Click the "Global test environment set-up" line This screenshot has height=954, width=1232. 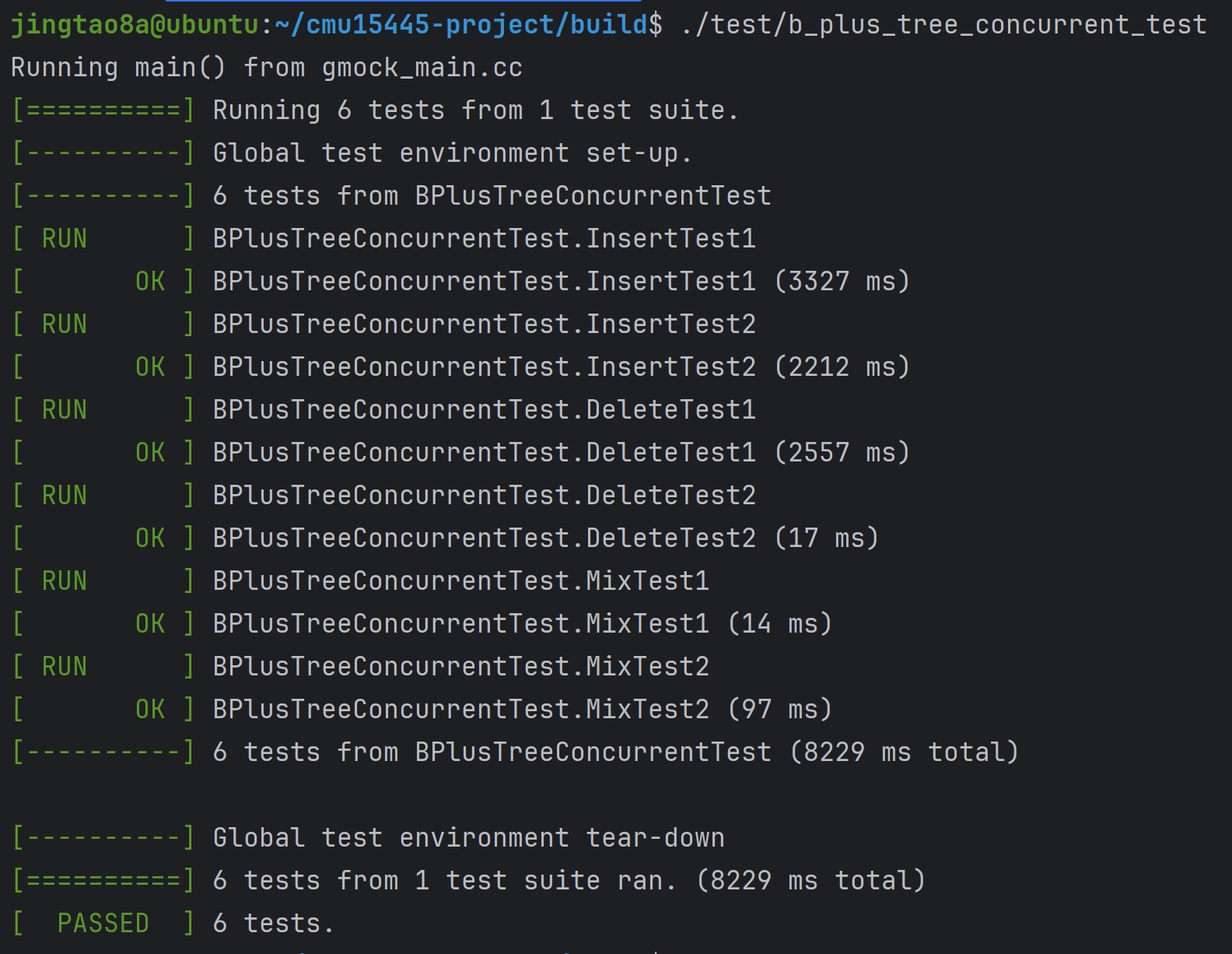pos(451,153)
